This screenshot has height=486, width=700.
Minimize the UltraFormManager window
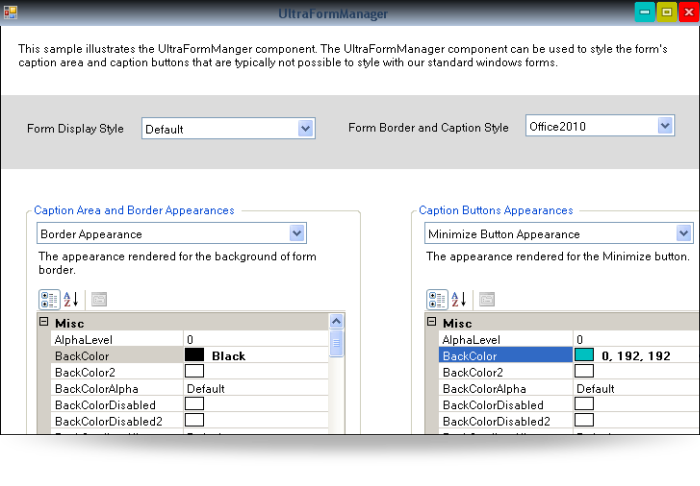645,12
